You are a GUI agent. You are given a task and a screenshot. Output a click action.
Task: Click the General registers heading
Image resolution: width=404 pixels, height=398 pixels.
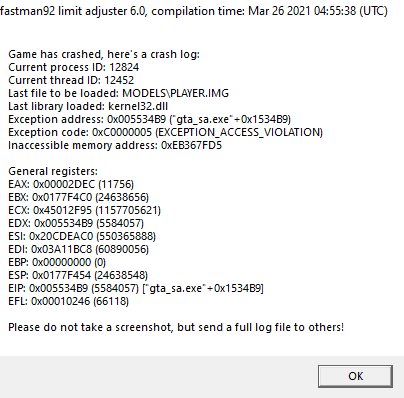[53, 171]
